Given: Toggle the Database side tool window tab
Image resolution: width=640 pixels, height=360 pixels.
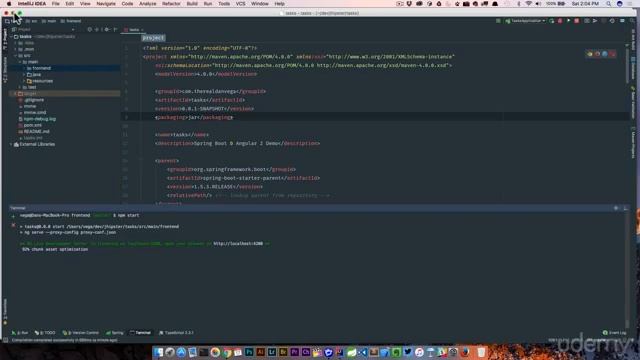Looking at the screenshot, I should tap(633, 69).
